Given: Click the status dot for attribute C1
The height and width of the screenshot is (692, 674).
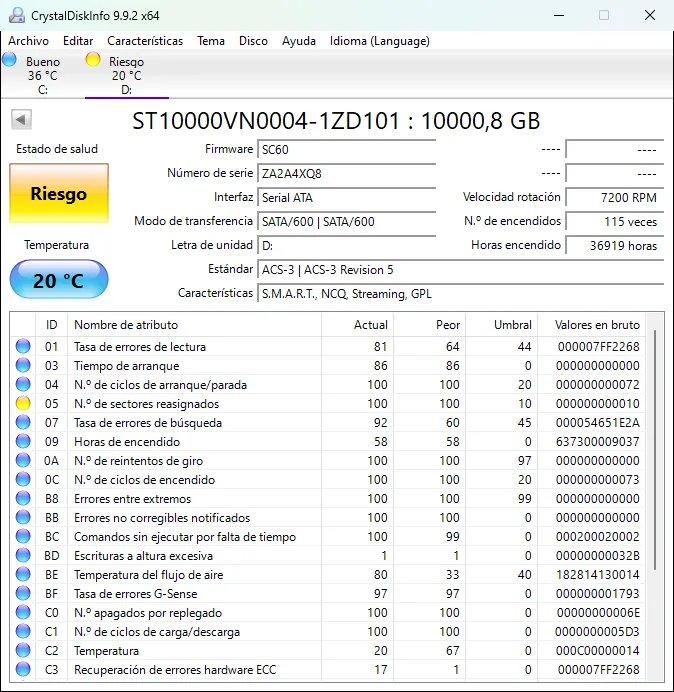Looking at the screenshot, I should click(23, 631).
